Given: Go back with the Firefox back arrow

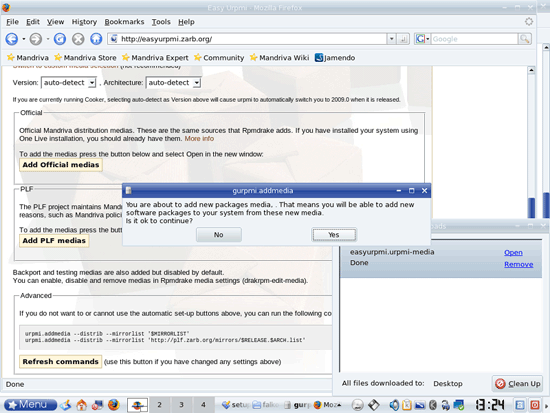Looking at the screenshot, I should click(x=12, y=39).
